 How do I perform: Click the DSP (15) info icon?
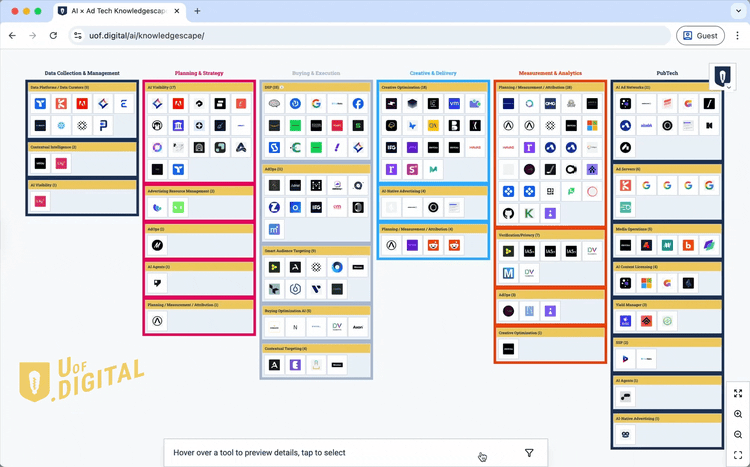click(x=282, y=88)
